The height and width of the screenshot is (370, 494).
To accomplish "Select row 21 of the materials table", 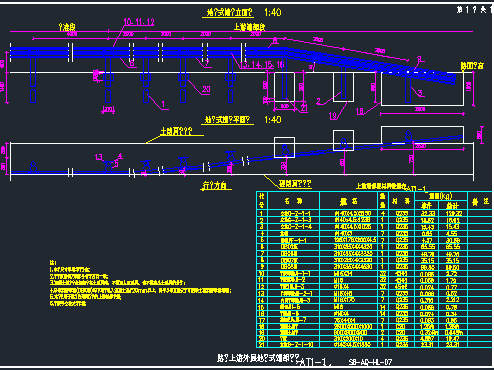I will click(374, 344).
